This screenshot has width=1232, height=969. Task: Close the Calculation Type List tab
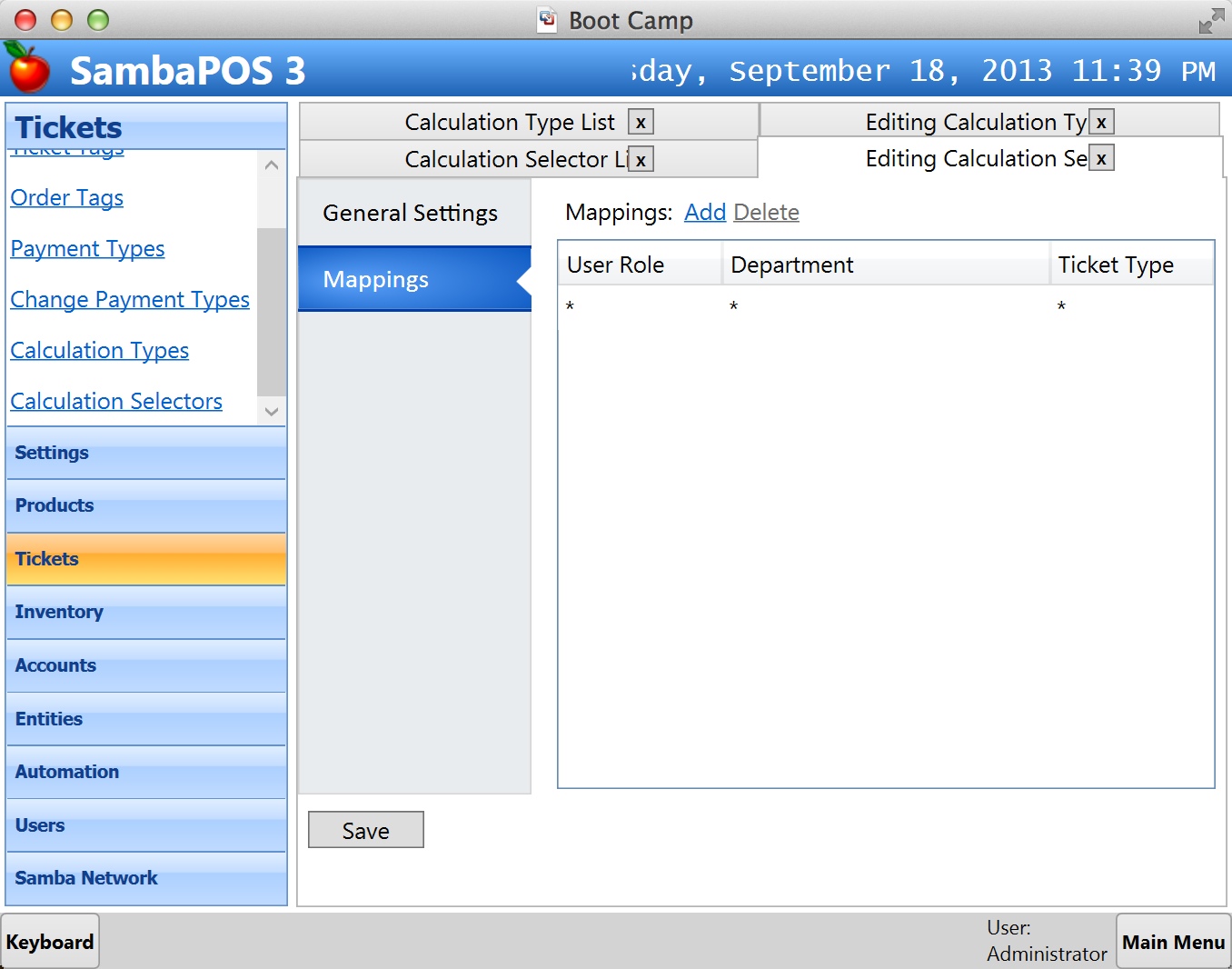[641, 123]
